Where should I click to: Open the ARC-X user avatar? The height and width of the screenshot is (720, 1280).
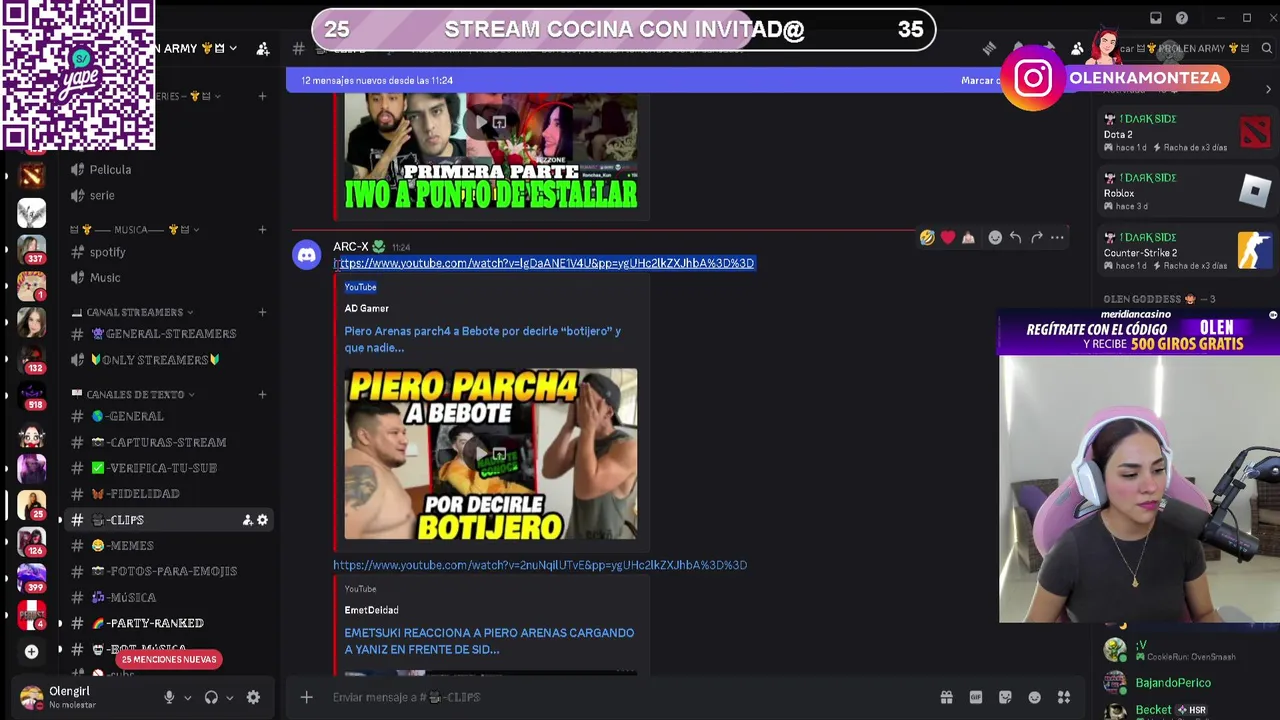(307, 255)
